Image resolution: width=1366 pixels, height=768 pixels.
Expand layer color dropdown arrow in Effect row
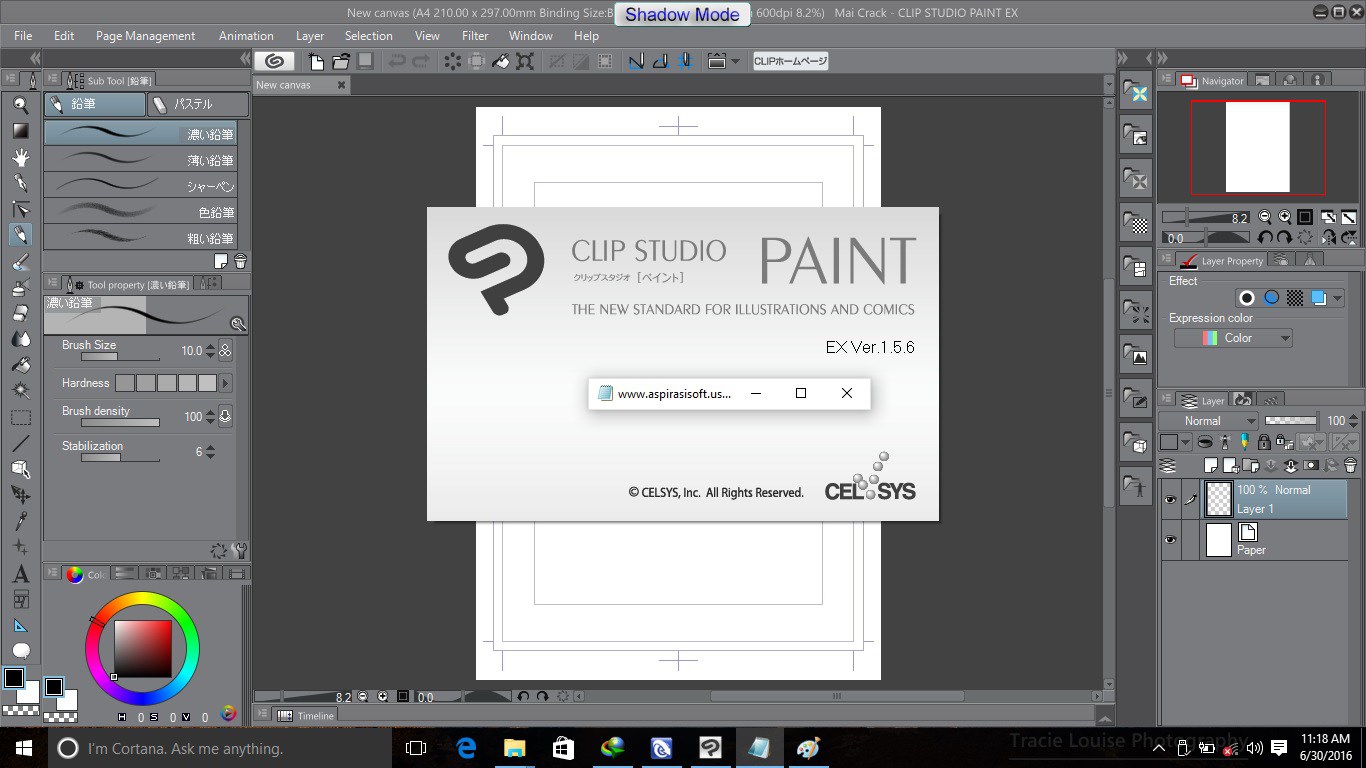pos(1337,298)
